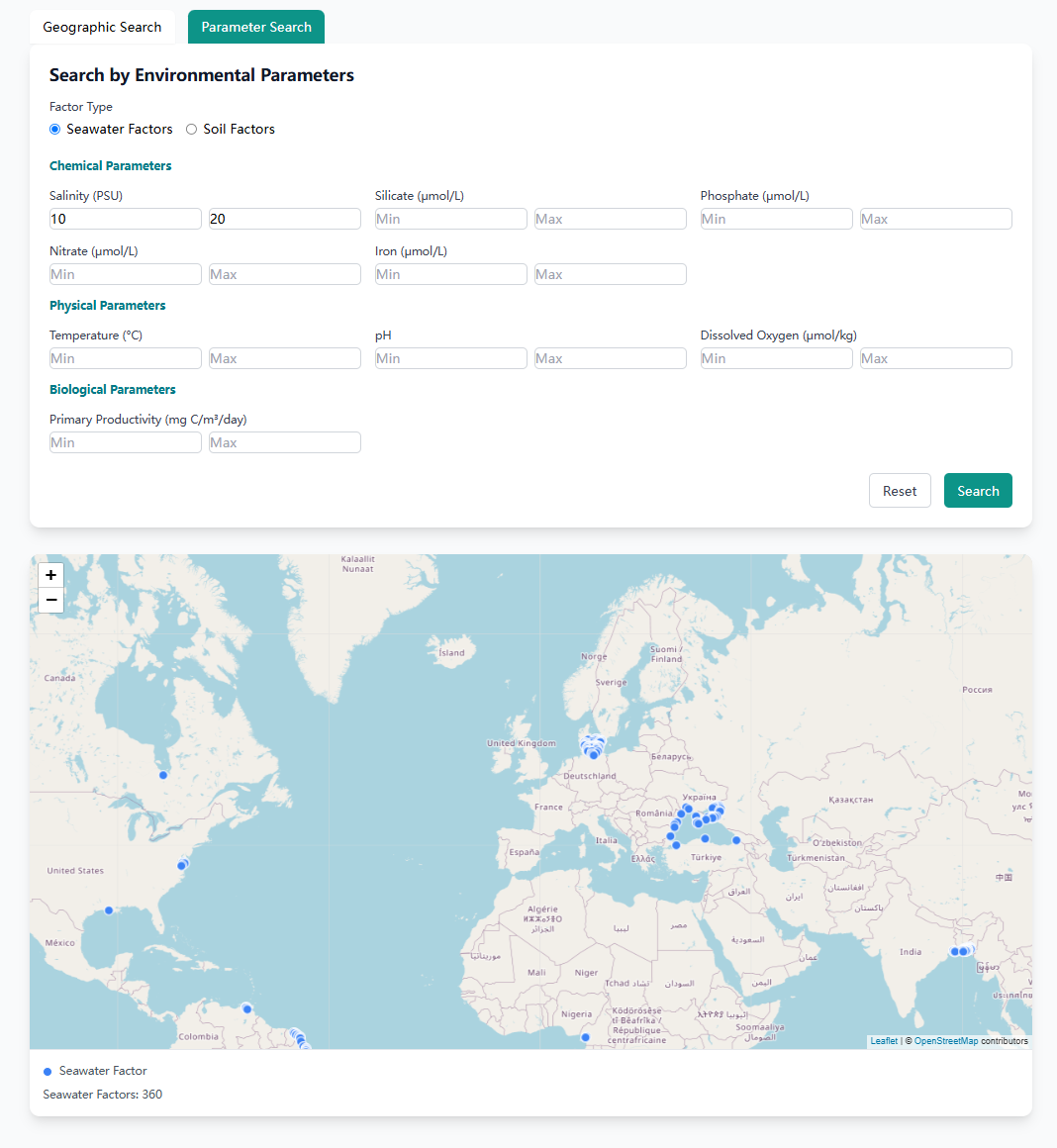Focus the Salinity maximum field showing 20
1057x1148 pixels.
(x=285, y=219)
